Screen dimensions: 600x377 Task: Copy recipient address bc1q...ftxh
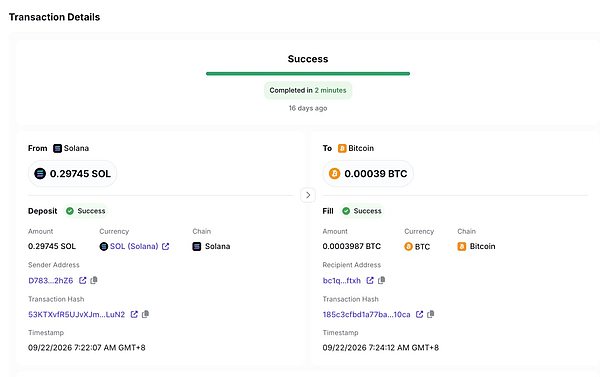[x=381, y=281]
